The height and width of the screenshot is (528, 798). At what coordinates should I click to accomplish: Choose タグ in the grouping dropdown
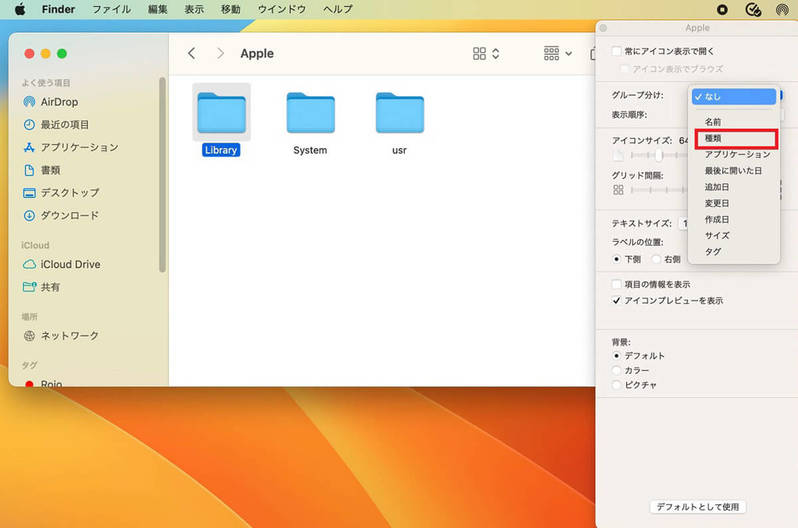click(x=734, y=252)
